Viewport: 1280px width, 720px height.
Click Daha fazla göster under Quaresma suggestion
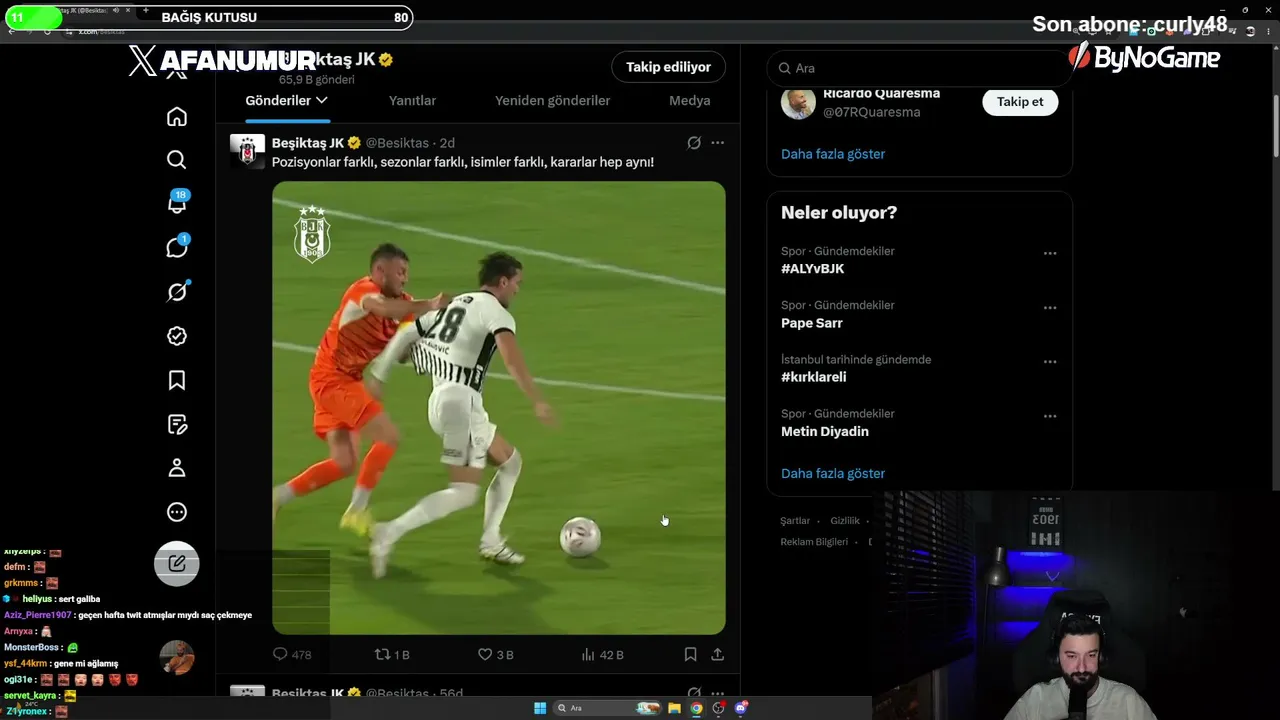pyautogui.click(x=833, y=154)
